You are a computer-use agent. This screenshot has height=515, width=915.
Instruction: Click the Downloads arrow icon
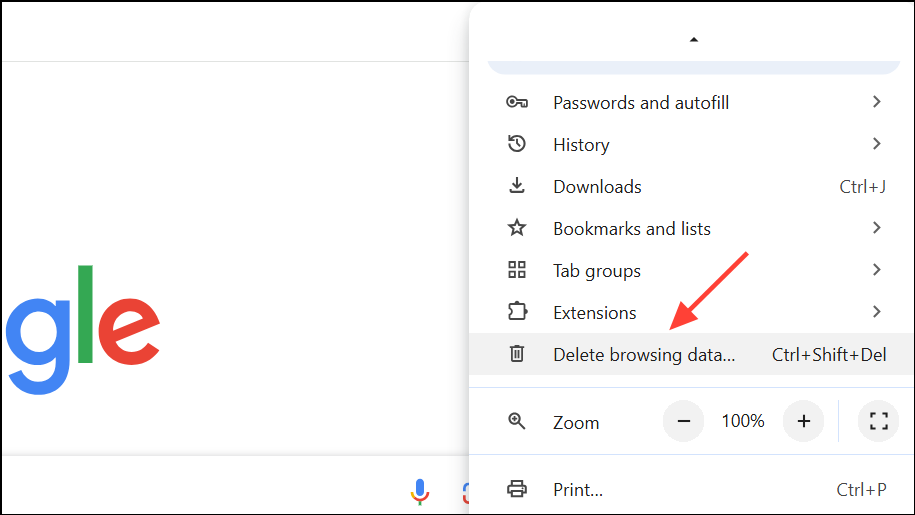[516, 185]
